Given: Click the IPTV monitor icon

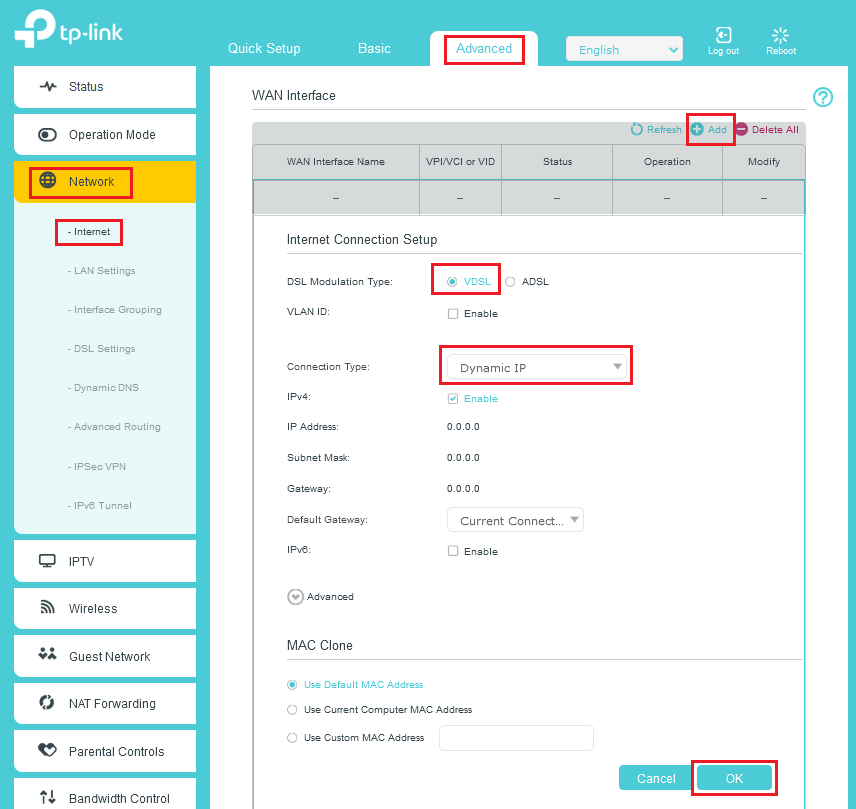Looking at the screenshot, I should [x=47, y=561].
